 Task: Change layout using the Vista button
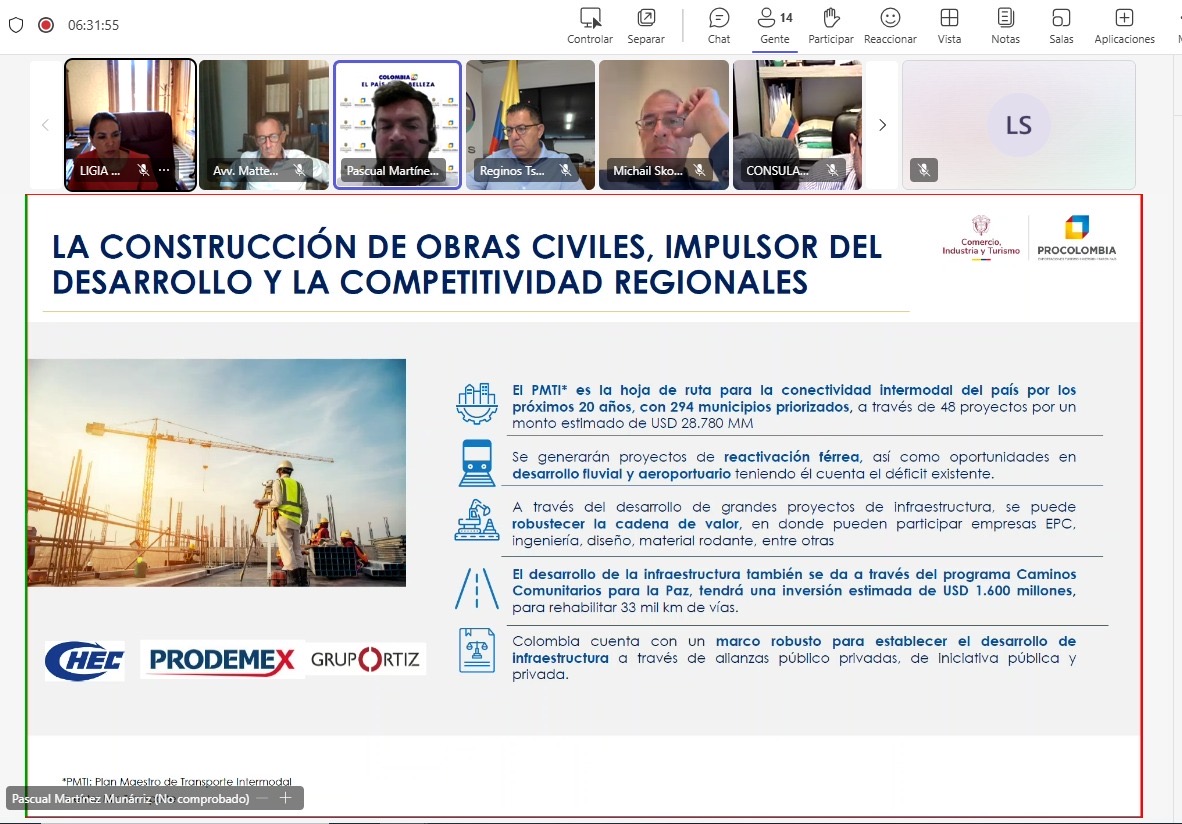pyautogui.click(x=949, y=26)
